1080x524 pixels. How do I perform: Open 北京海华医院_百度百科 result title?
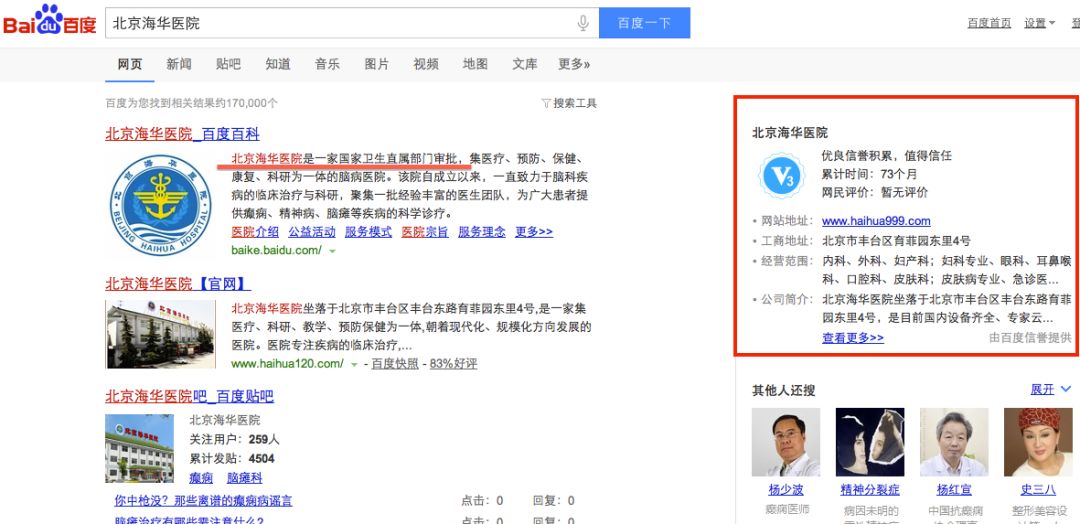[x=183, y=134]
